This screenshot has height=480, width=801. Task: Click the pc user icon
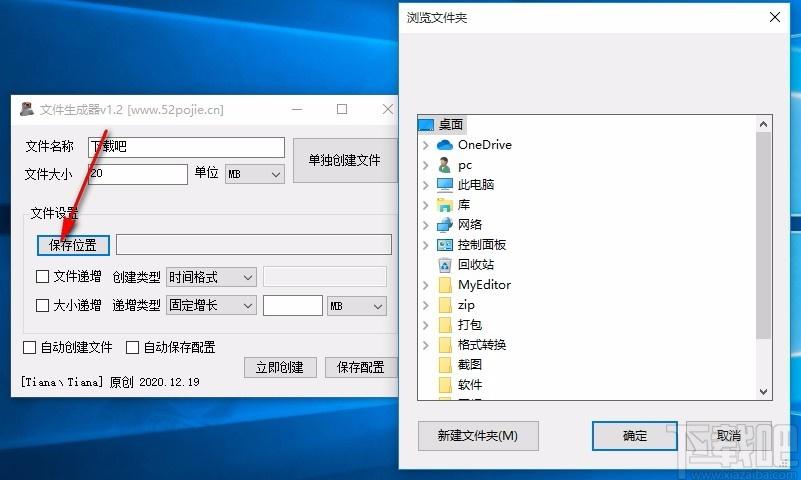(x=445, y=165)
